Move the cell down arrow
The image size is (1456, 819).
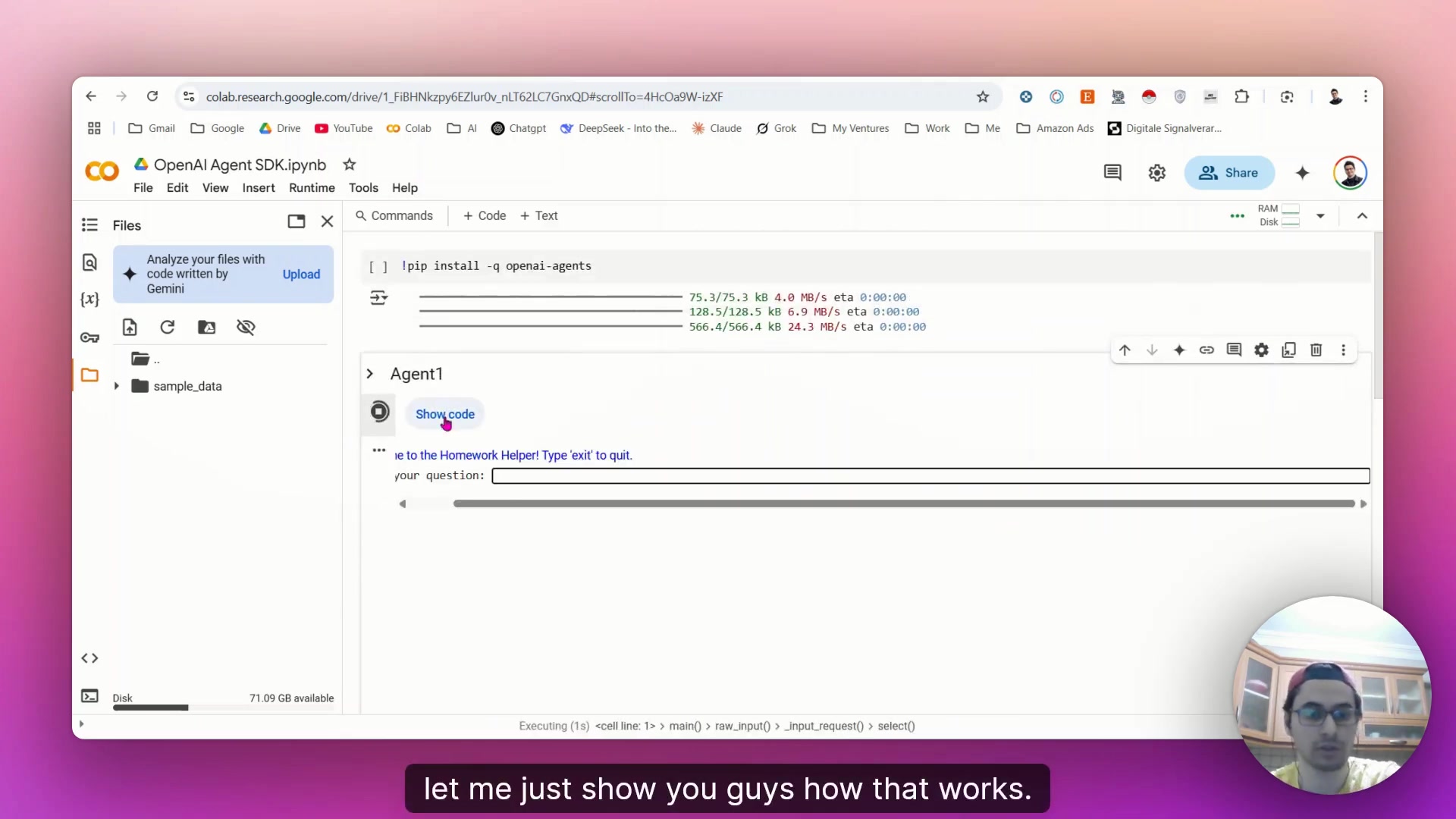click(x=1152, y=350)
